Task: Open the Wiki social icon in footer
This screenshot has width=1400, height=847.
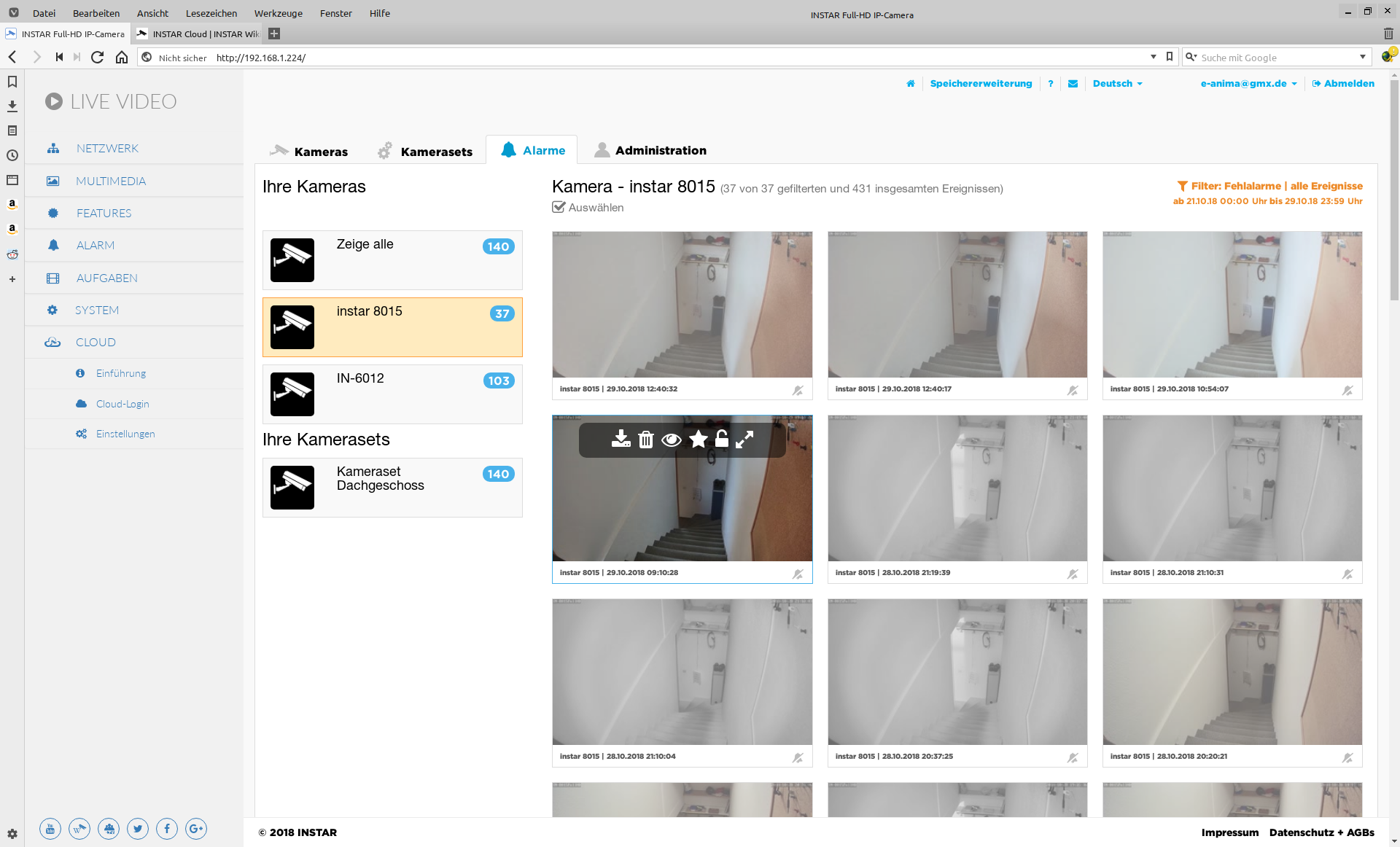Action: coord(79,829)
